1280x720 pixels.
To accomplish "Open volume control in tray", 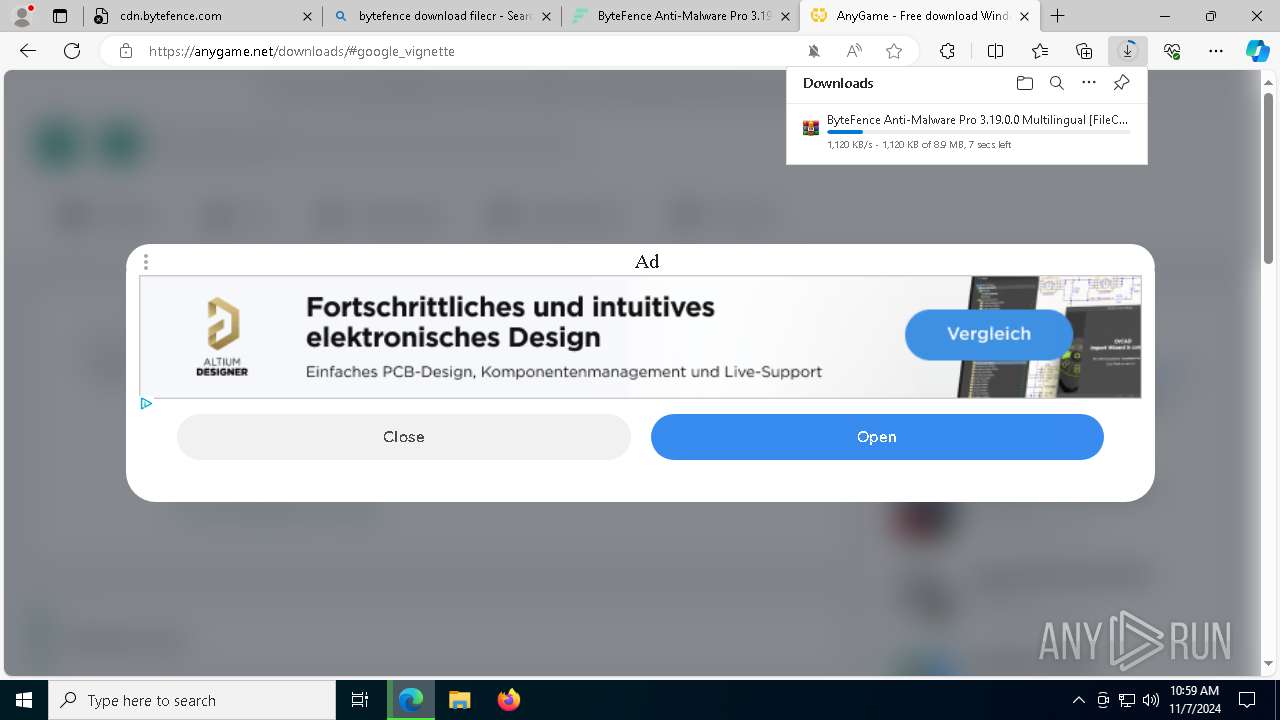I will (x=1151, y=700).
